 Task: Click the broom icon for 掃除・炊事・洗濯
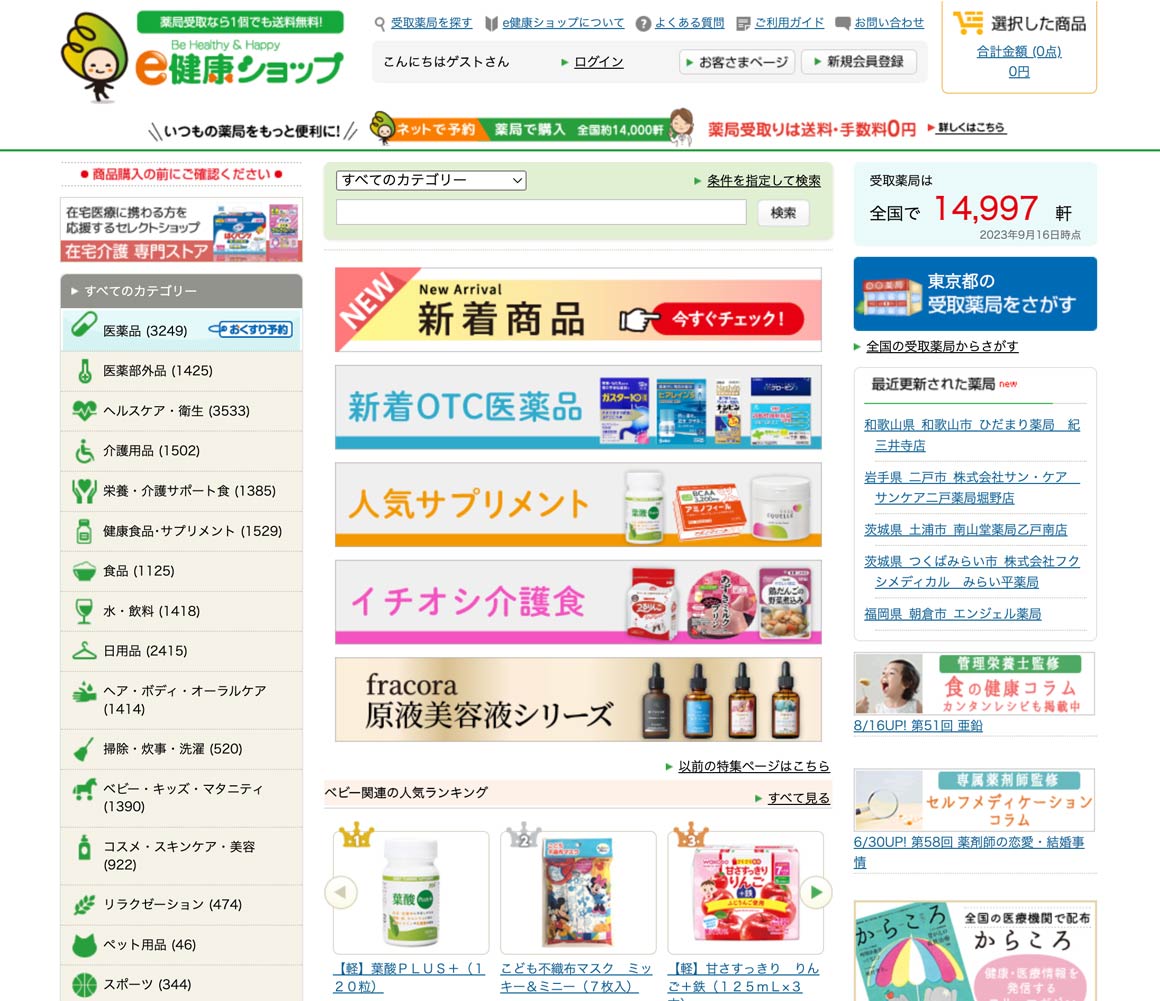[x=84, y=749]
